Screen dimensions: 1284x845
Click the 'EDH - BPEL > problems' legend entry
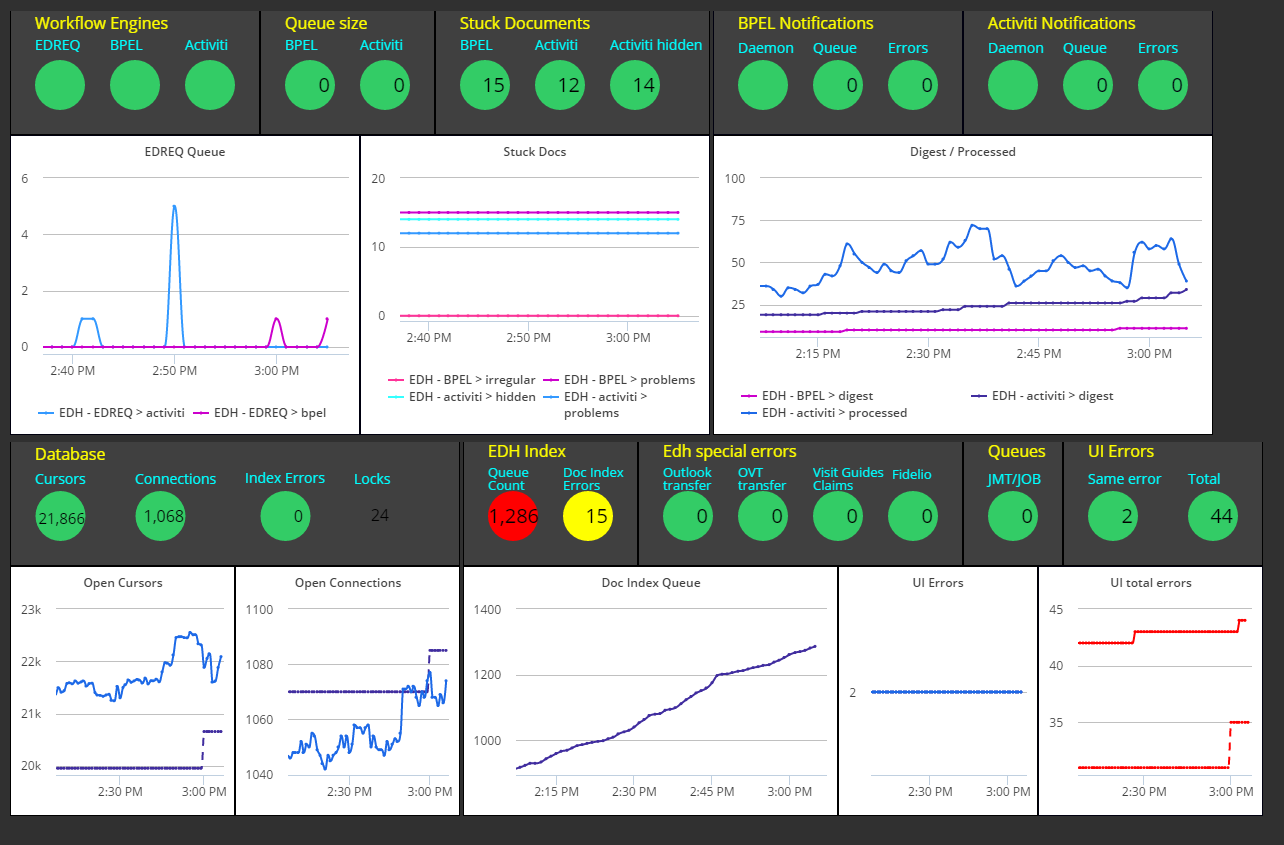pos(618,380)
